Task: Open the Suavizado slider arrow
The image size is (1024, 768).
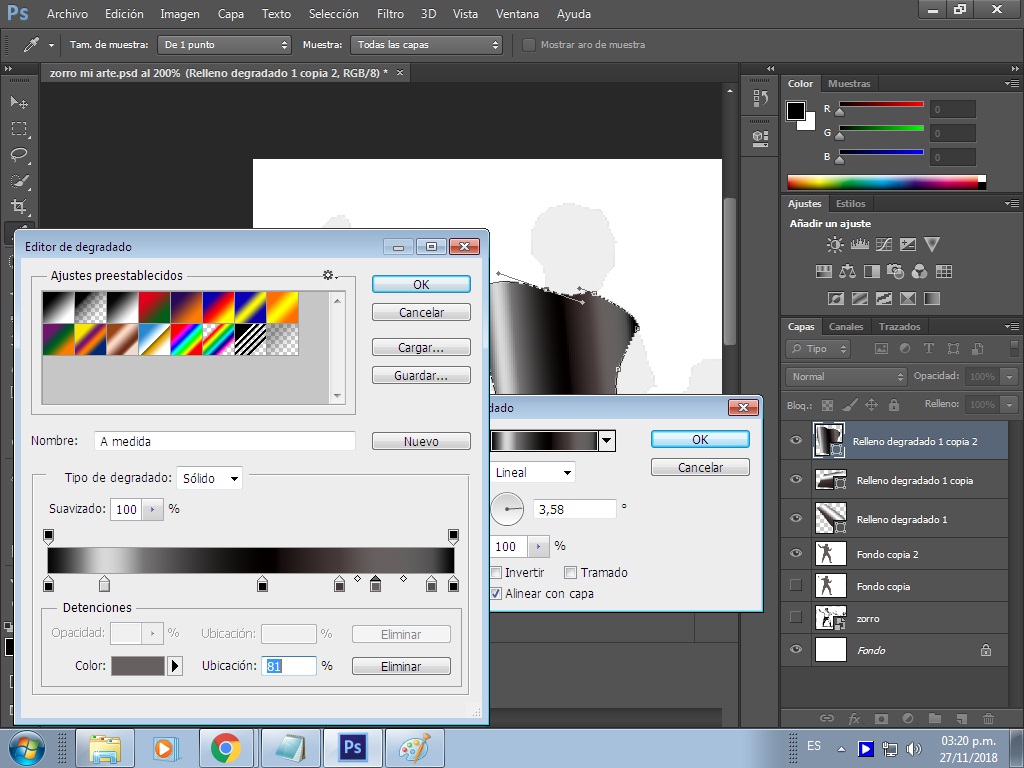Action: (x=152, y=509)
